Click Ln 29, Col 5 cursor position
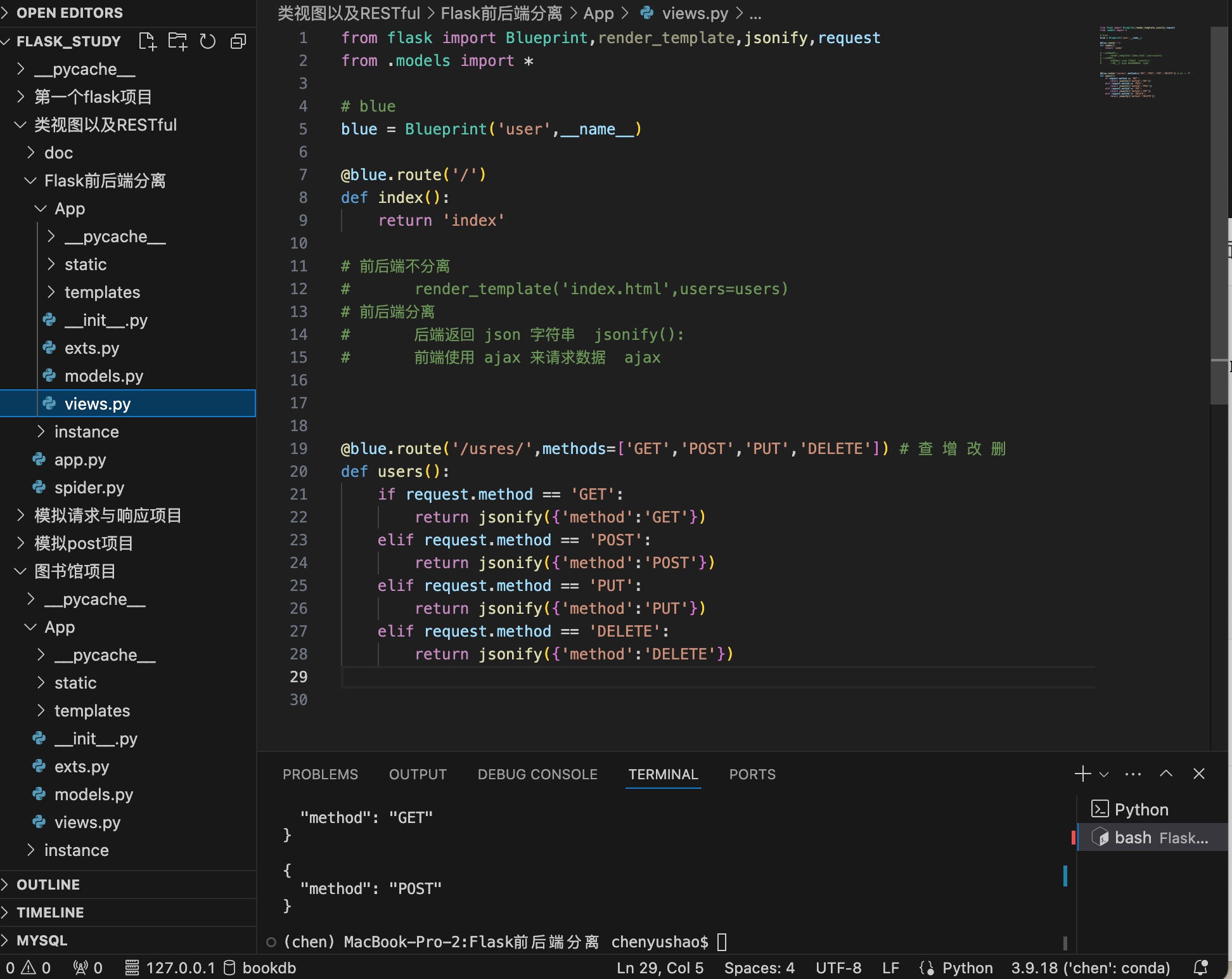 click(x=660, y=968)
